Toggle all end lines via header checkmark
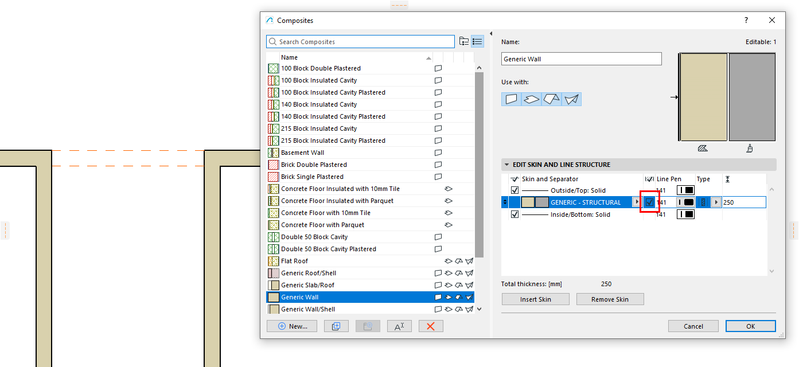The width and height of the screenshot is (799, 367). coord(649,179)
